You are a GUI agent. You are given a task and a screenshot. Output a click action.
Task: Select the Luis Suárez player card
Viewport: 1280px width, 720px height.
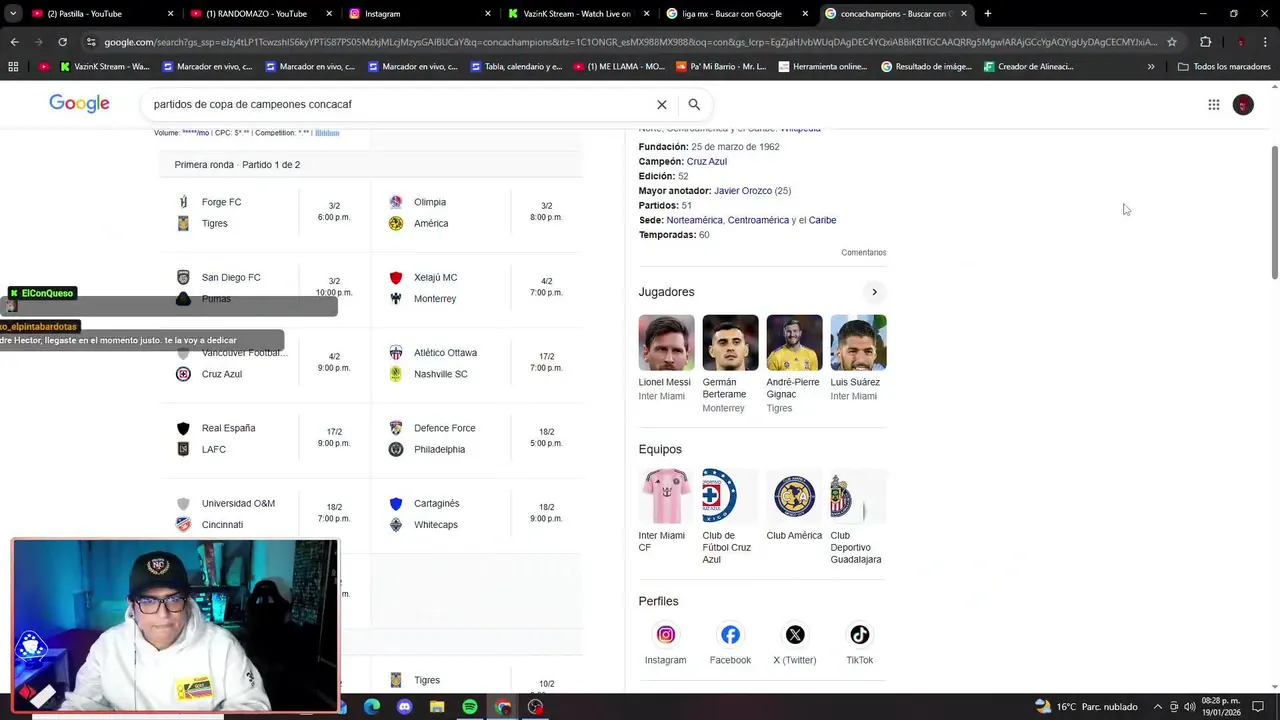coord(857,359)
